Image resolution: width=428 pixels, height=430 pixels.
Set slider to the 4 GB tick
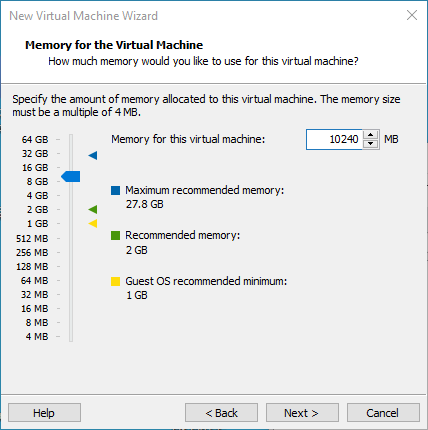pos(71,195)
